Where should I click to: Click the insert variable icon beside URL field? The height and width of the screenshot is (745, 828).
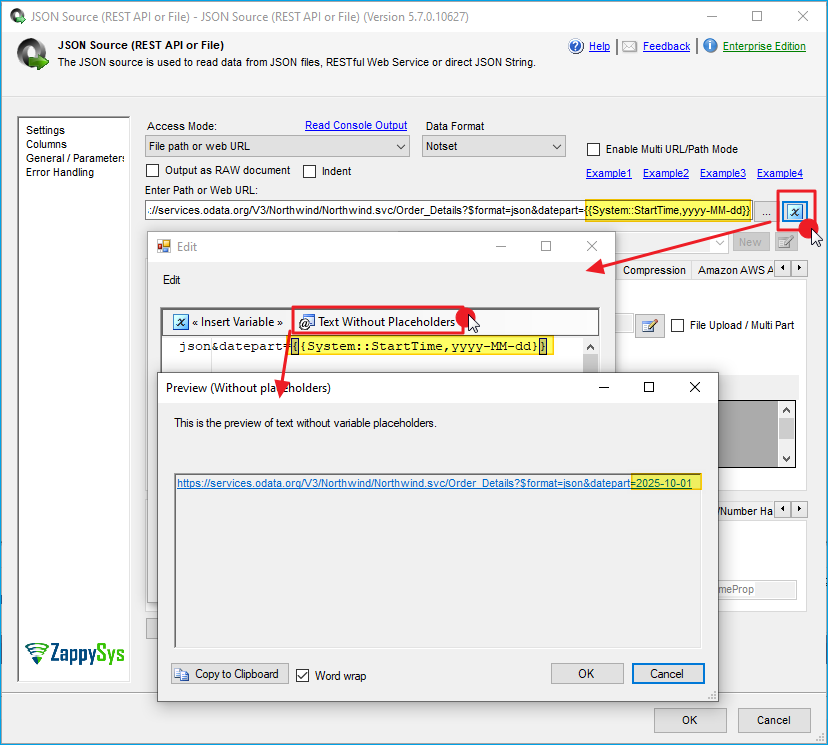pos(794,211)
